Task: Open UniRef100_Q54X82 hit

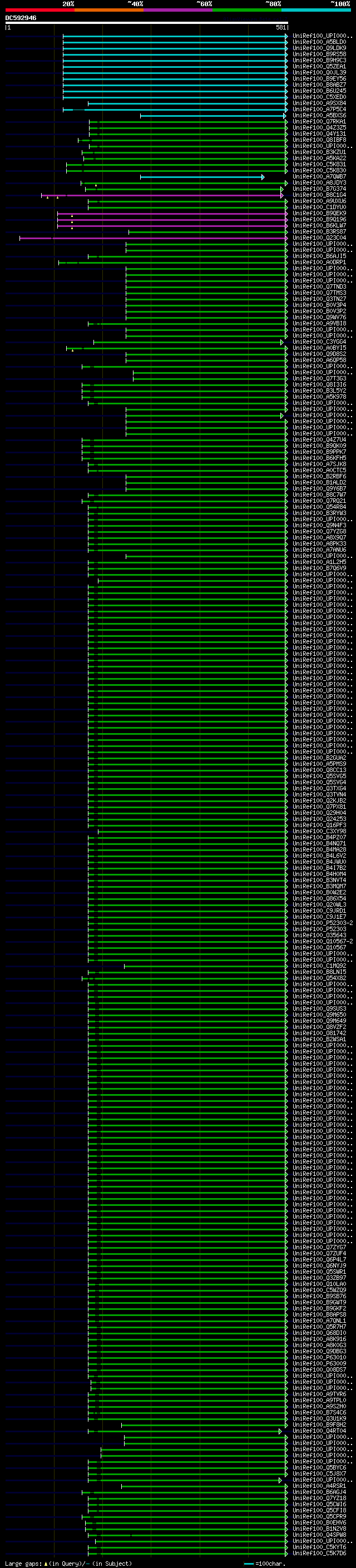Action: 319,978
